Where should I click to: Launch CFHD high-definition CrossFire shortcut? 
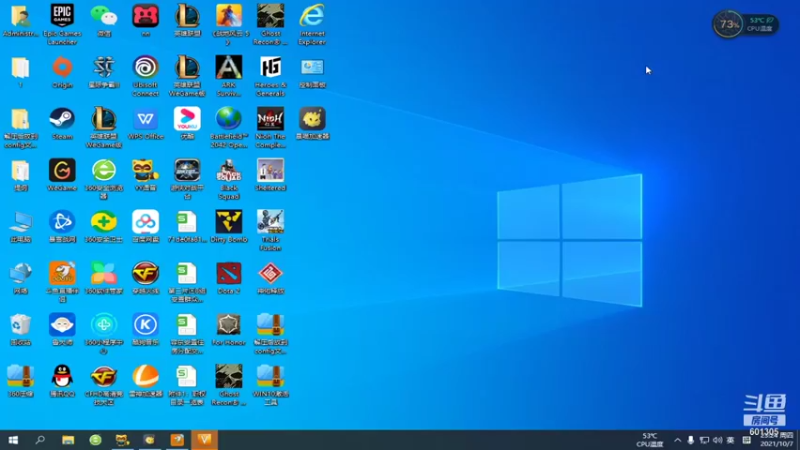pos(104,385)
